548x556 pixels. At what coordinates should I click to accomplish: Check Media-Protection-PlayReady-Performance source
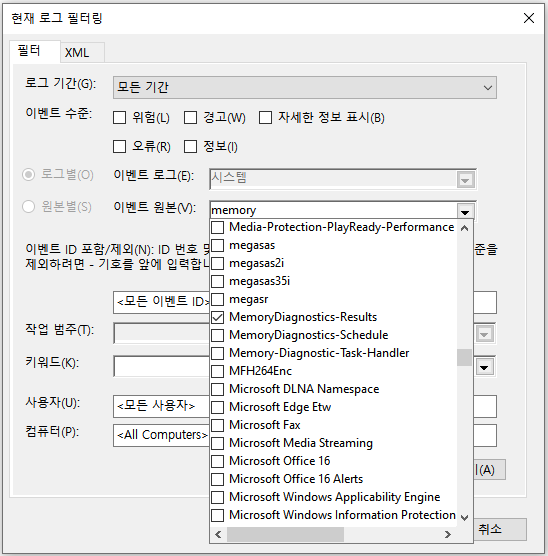tap(217, 227)
